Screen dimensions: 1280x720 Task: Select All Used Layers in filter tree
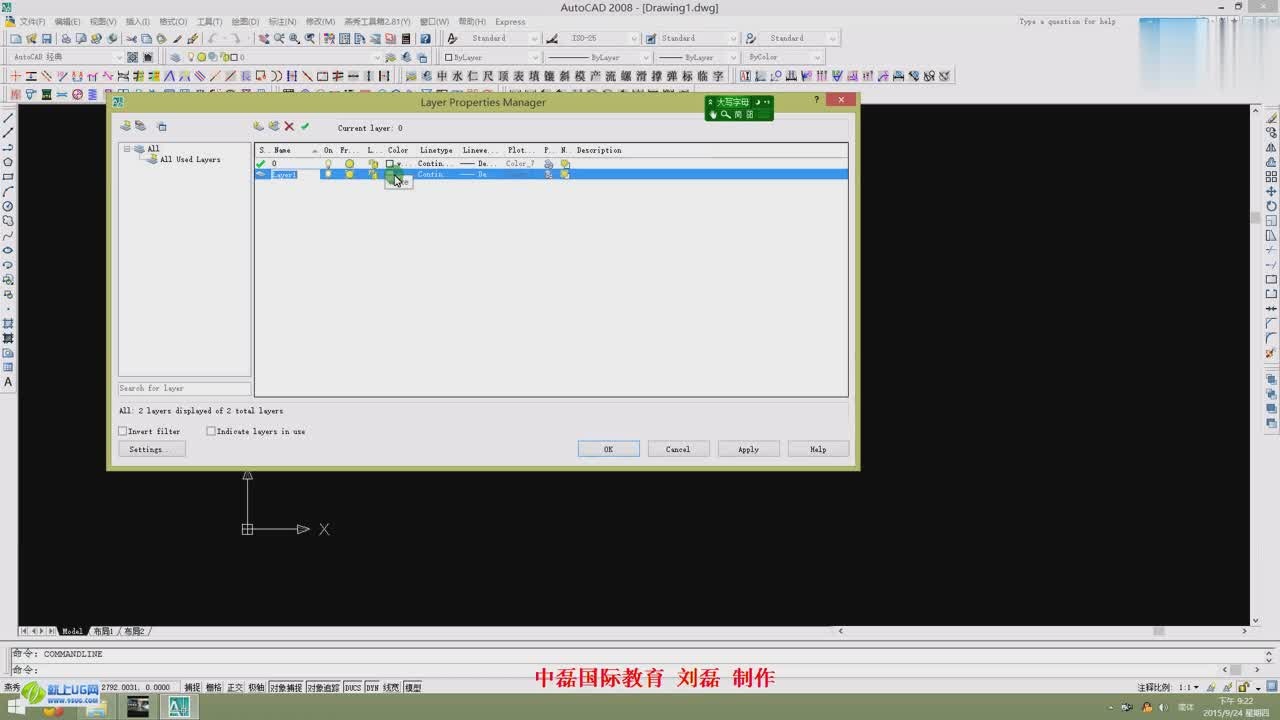pos(190,159)
